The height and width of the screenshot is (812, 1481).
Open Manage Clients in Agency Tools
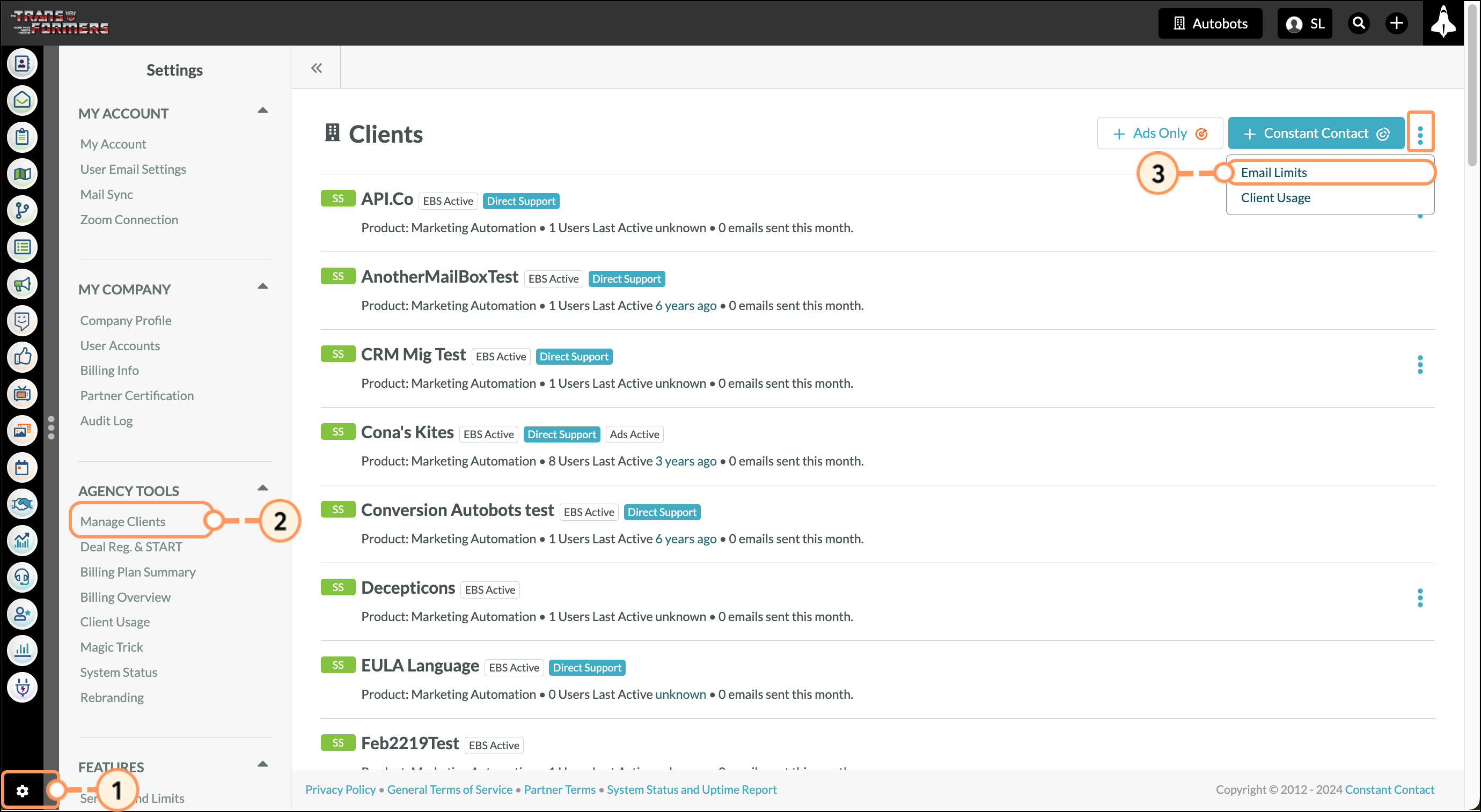click(x=122, y=521)
